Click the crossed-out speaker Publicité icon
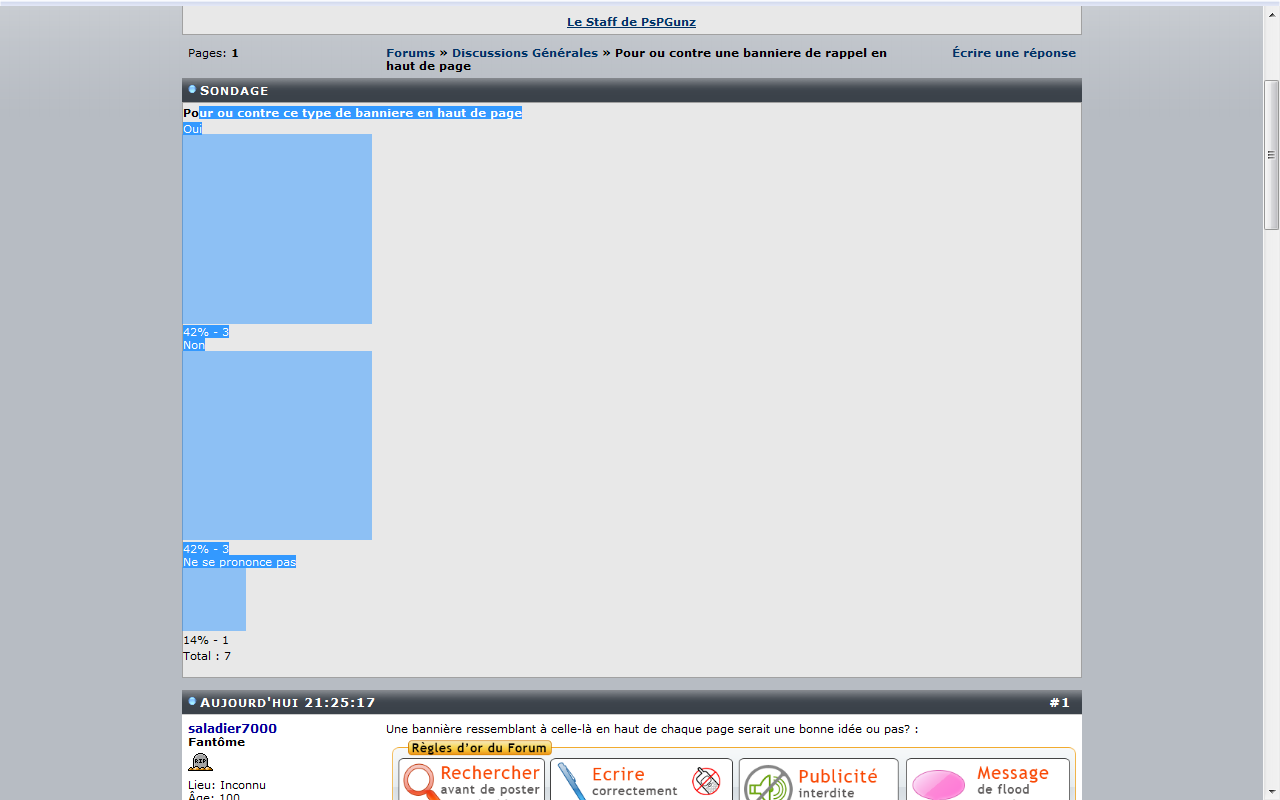 coord(767,784)
